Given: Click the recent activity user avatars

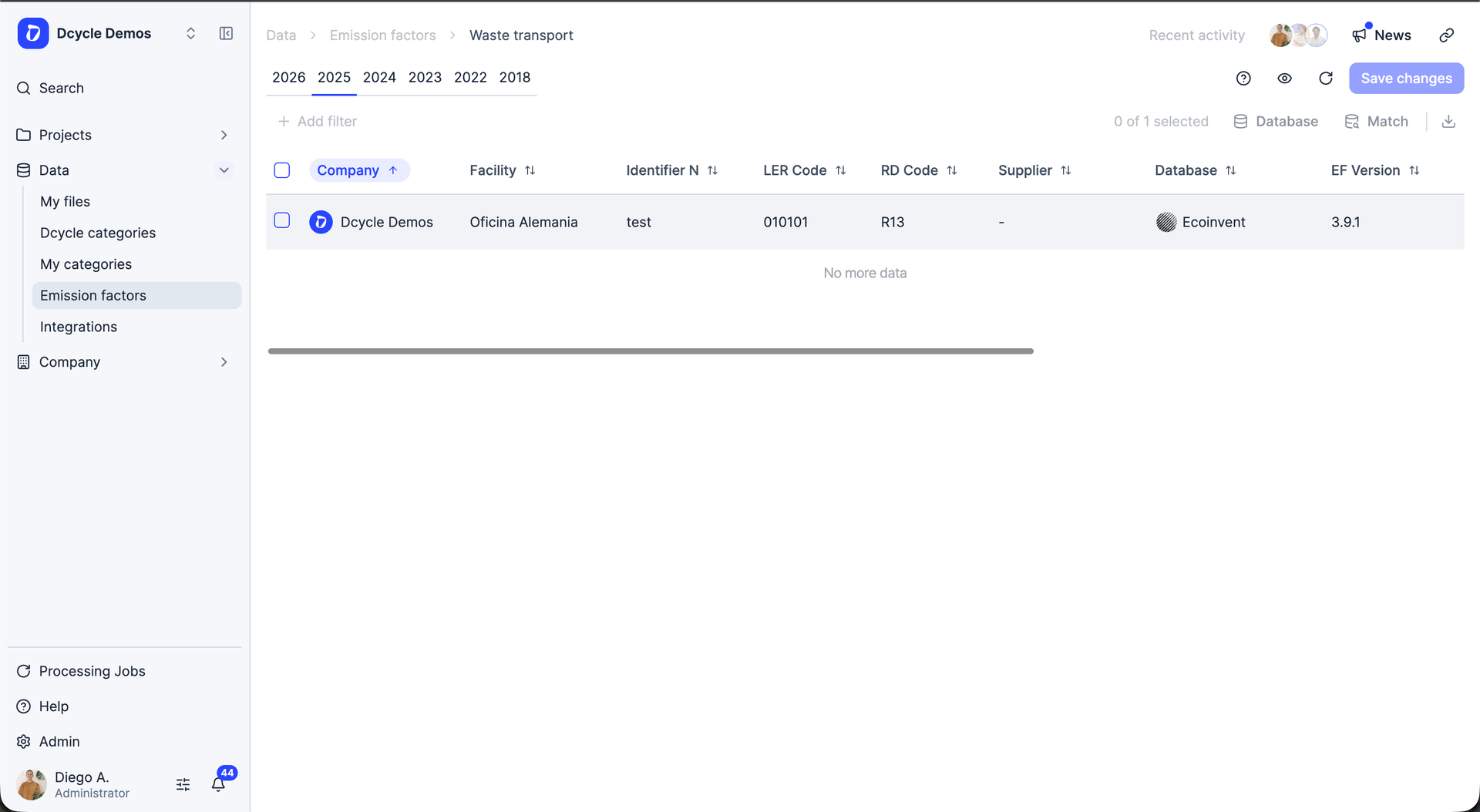Looking at the screenshot, I should pyautogui.click(x=1299, y=35).
